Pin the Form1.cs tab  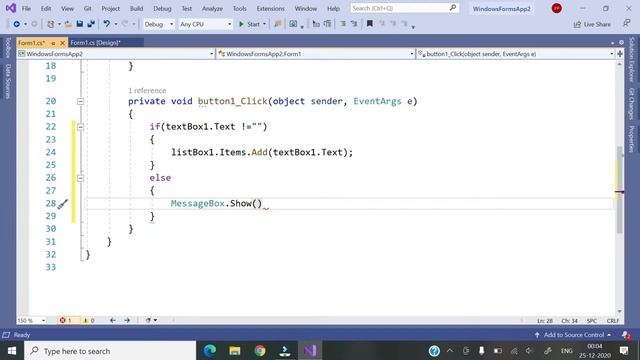[53, 43]
